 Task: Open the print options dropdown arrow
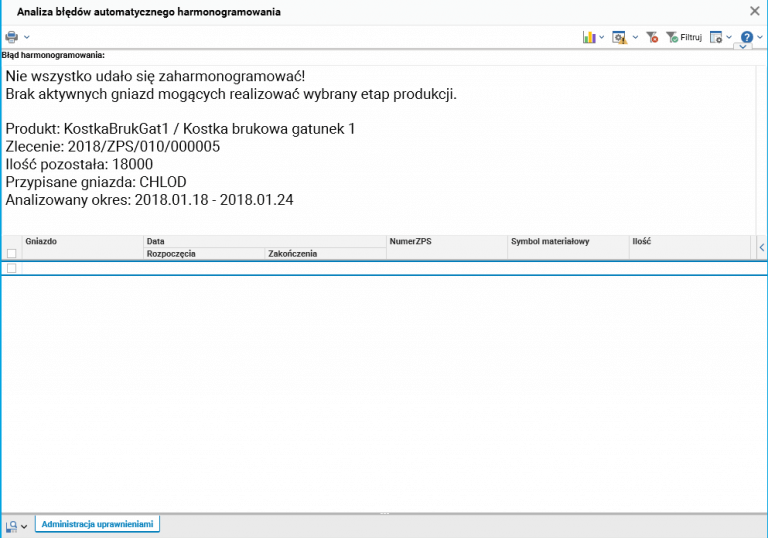pos(27,37)
